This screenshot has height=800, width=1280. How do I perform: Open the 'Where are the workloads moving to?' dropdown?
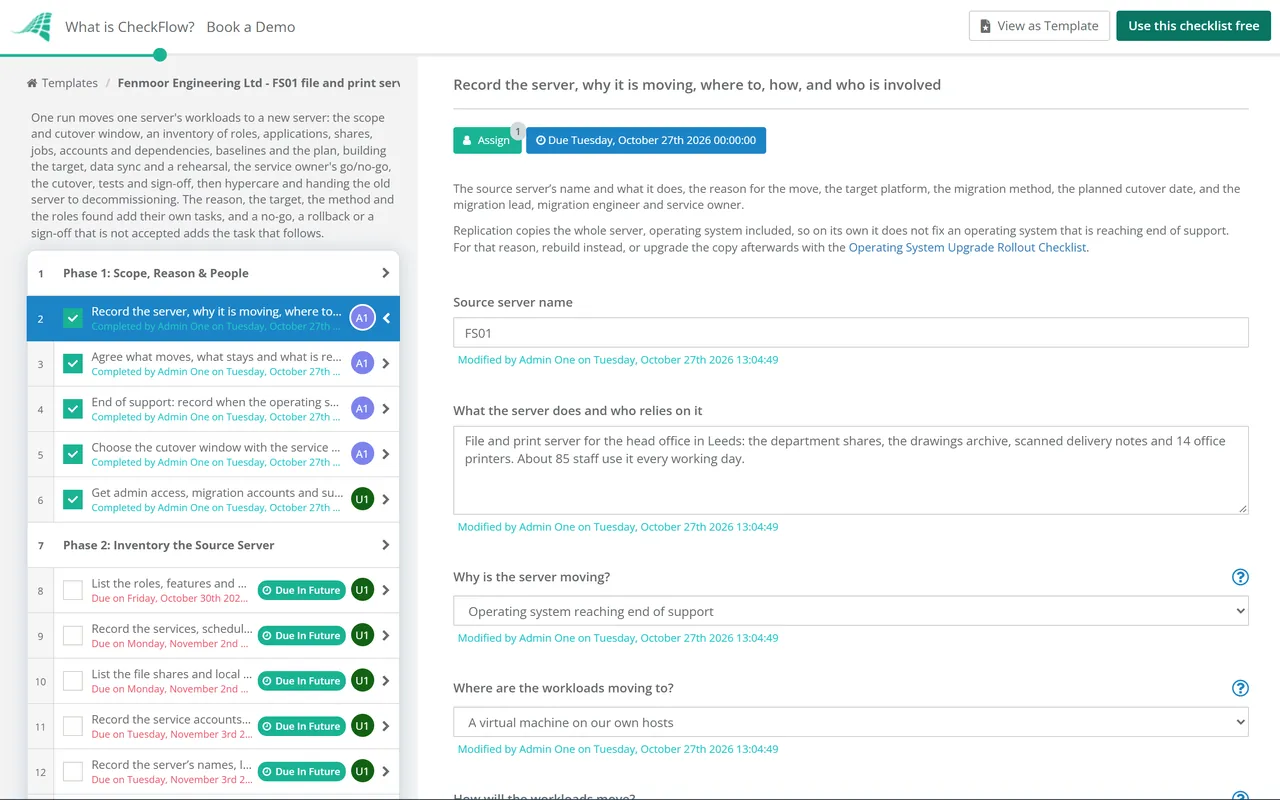click(x=851, y=722)
